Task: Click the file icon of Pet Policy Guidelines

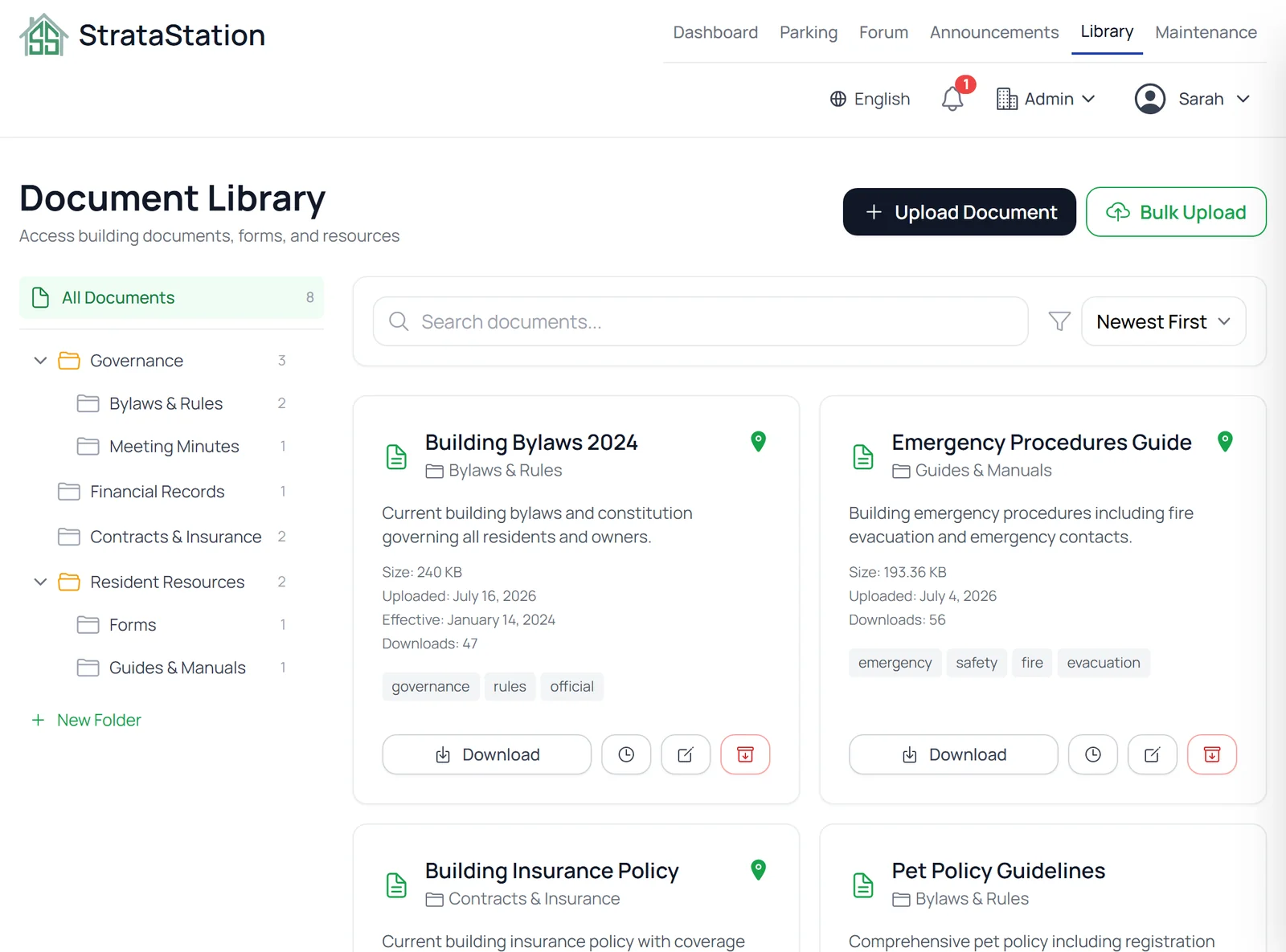Action: pyautogui.click(x=862, y=885)
